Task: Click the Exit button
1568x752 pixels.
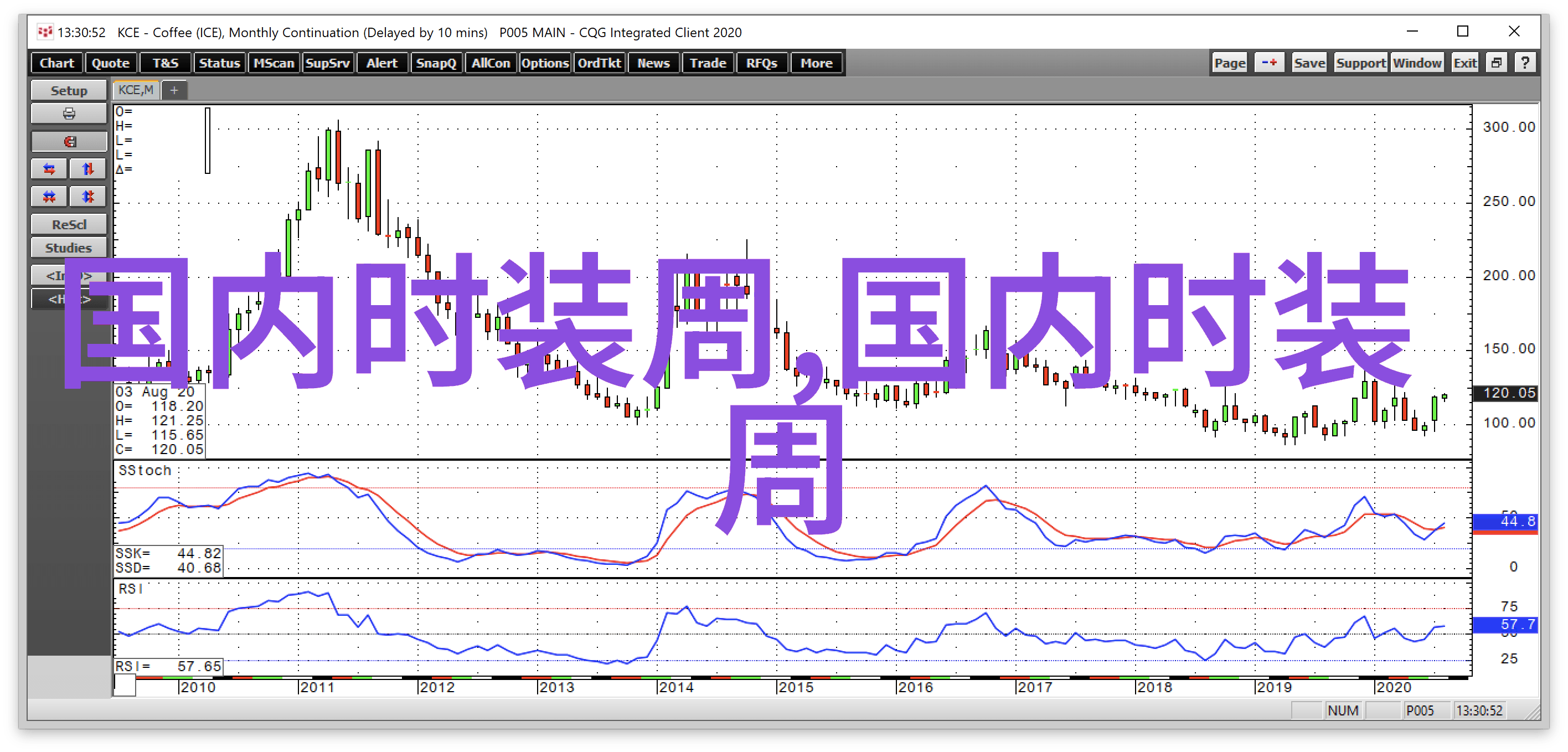Action: point(1464,63)
